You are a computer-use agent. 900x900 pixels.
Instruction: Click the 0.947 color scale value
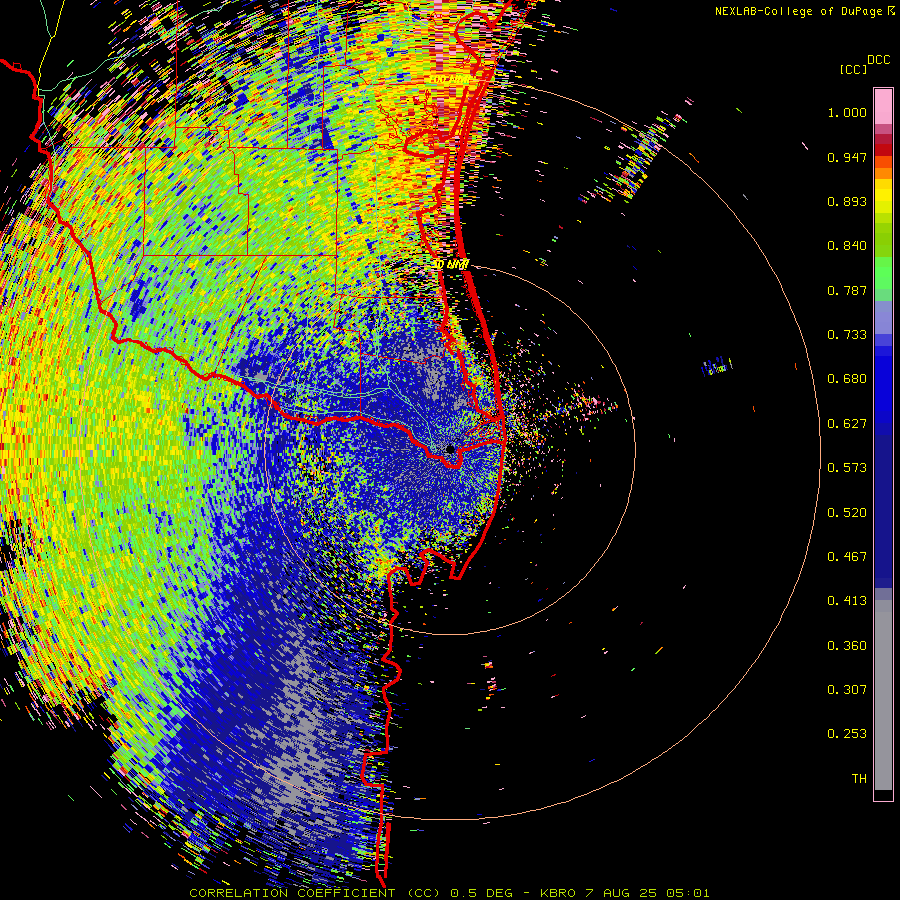click(847, 157)
